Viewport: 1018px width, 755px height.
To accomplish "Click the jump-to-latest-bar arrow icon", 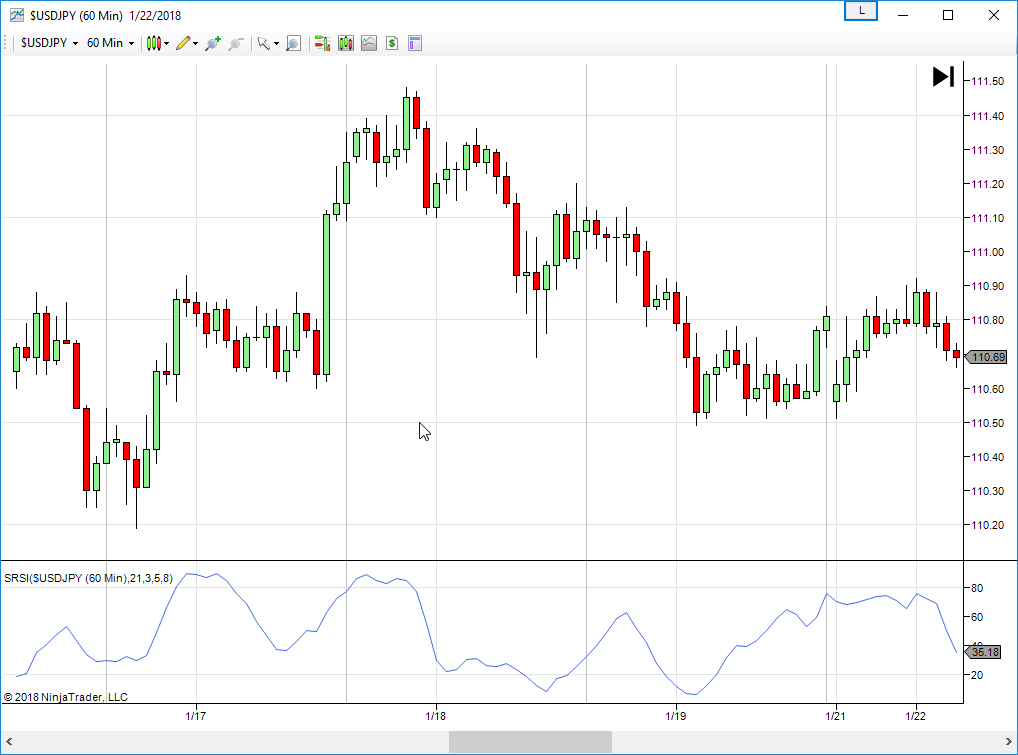I will pyautogui.click(x=943, y=77).
